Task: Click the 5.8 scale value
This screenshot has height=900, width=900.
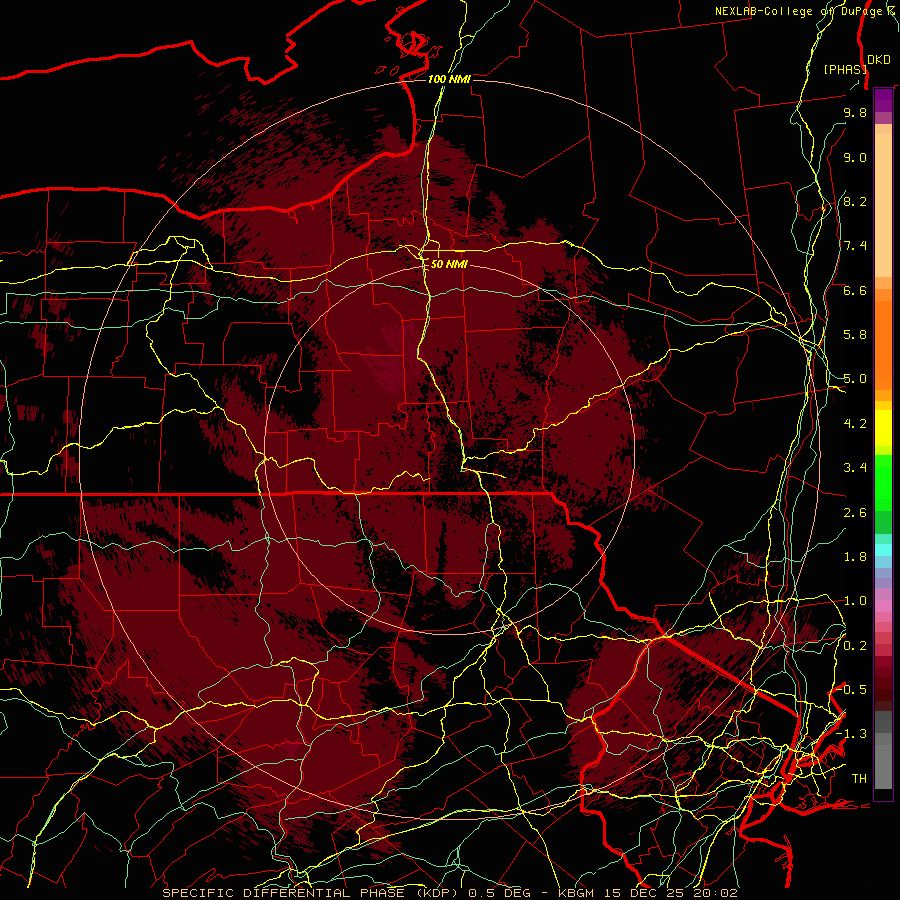Action: coord(855,335)
